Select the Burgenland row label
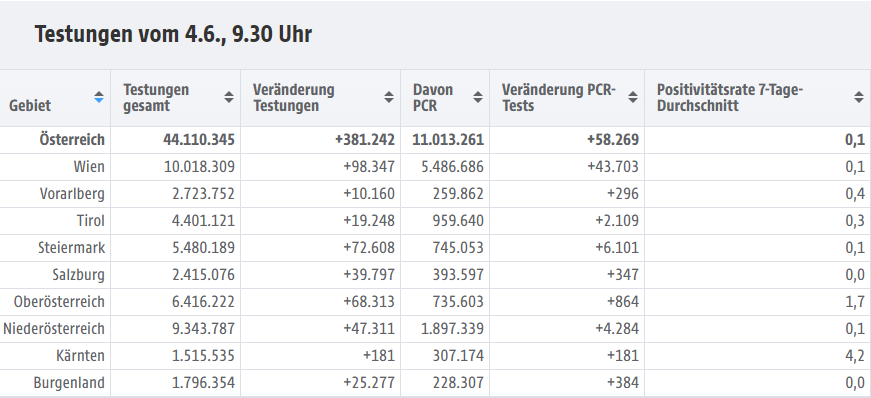 coord(69,383)
